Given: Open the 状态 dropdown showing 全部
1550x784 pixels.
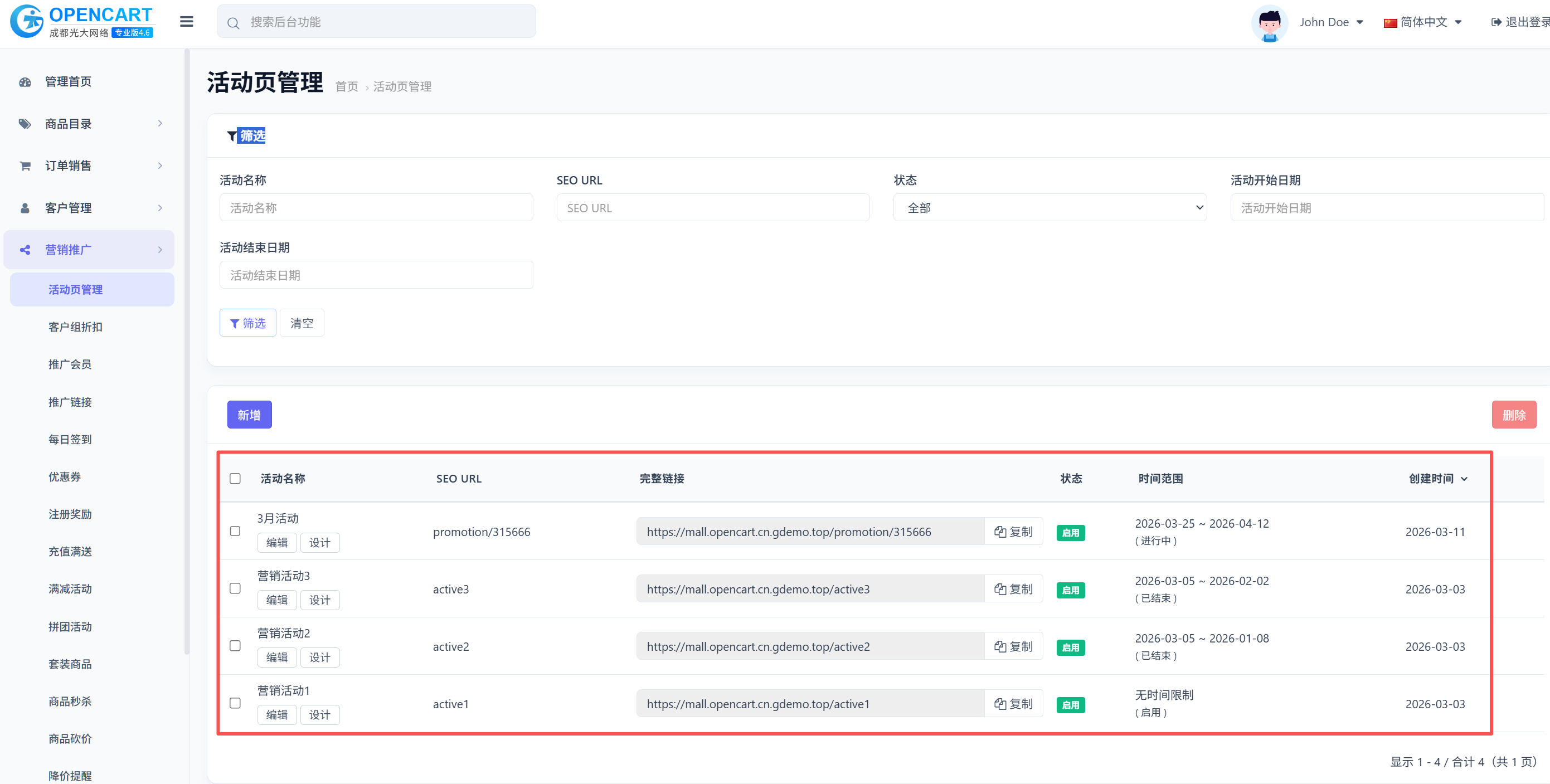Looking at the screenshot, I should [x=1049, y=208].
